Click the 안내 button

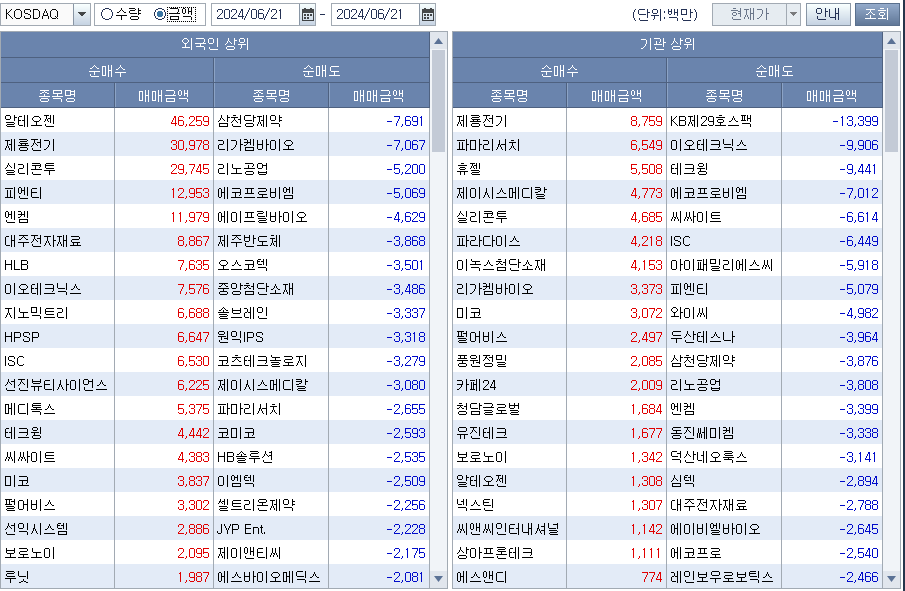coord(828,14)
